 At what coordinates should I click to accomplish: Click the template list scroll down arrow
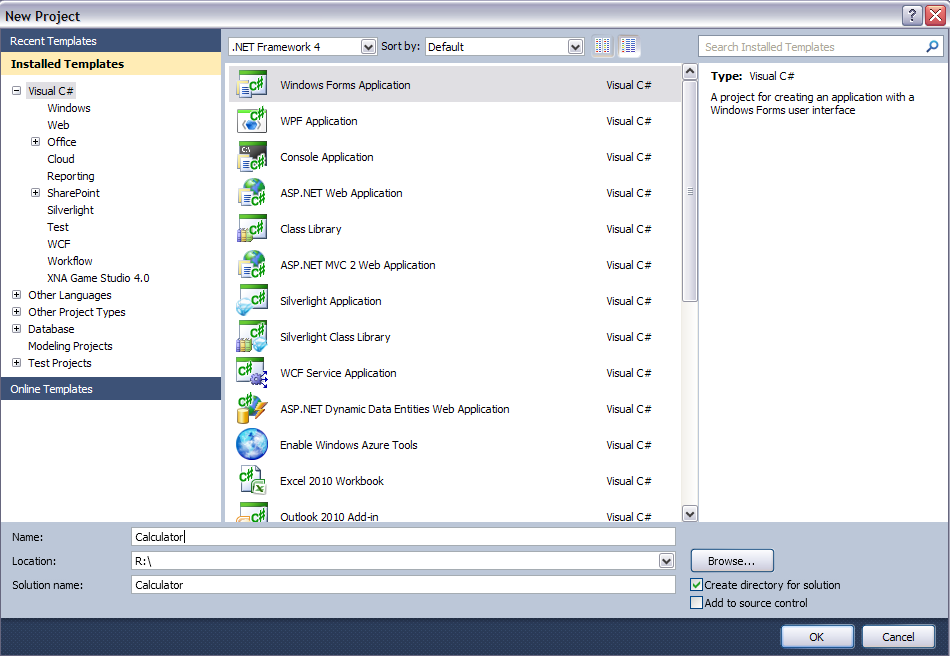pyautogui.click(x=689, y=514)
